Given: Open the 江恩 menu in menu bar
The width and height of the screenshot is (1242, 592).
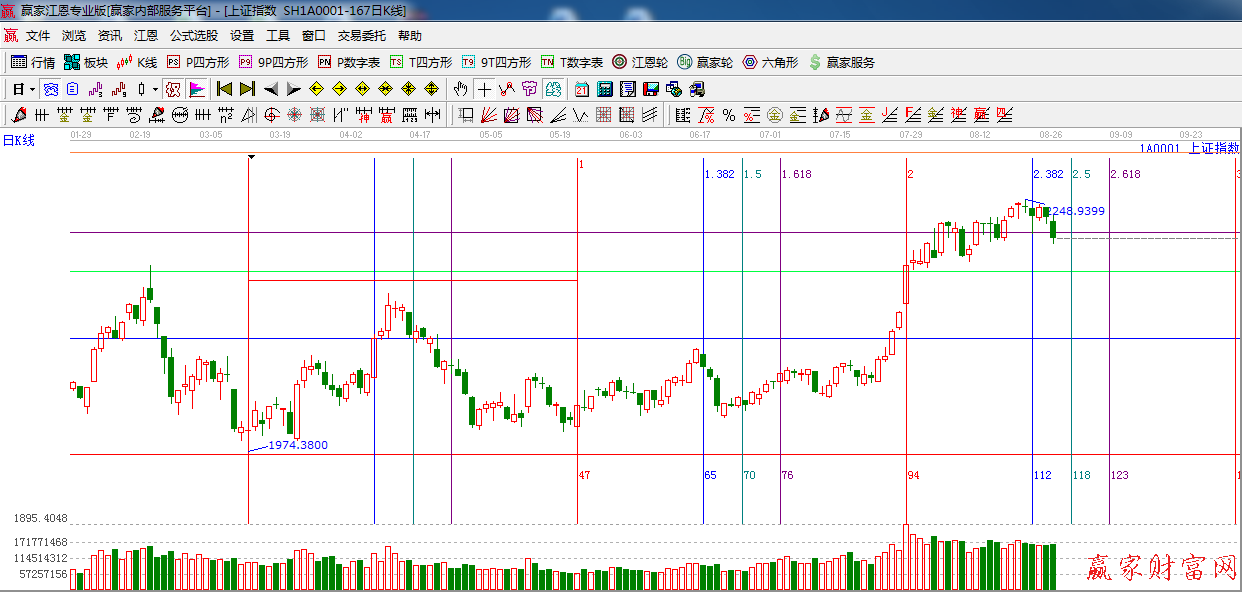Looking at the screenshot, I should point(146,36).
